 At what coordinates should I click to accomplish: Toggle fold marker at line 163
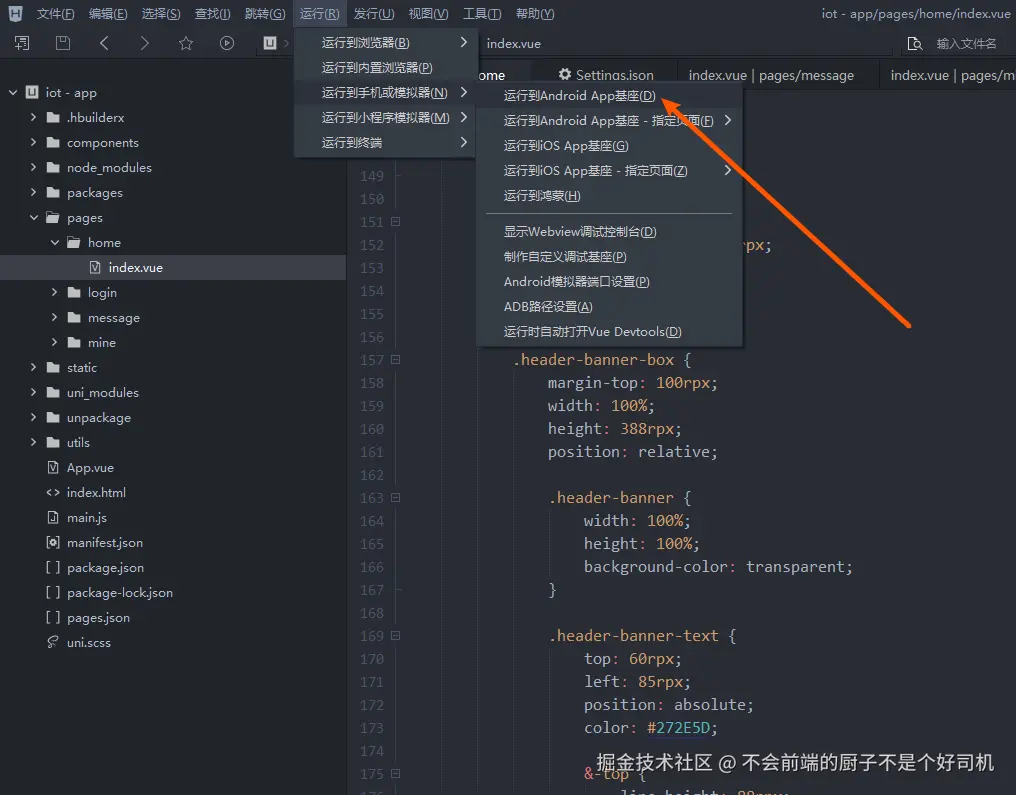click(x=395, y=498)
